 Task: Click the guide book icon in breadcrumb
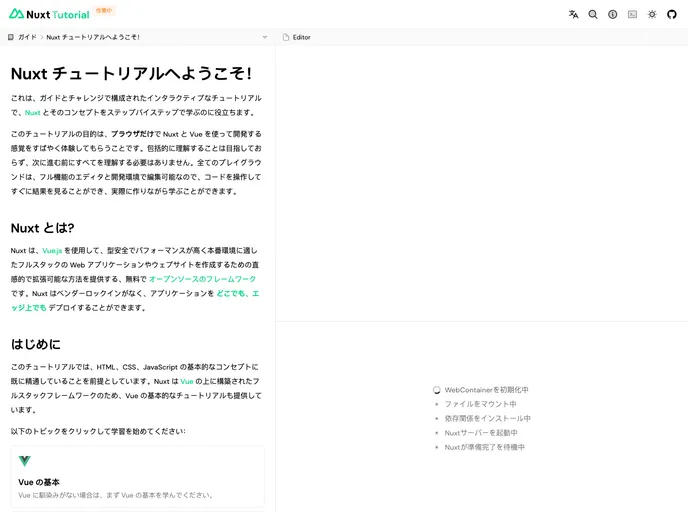(11, 37)
